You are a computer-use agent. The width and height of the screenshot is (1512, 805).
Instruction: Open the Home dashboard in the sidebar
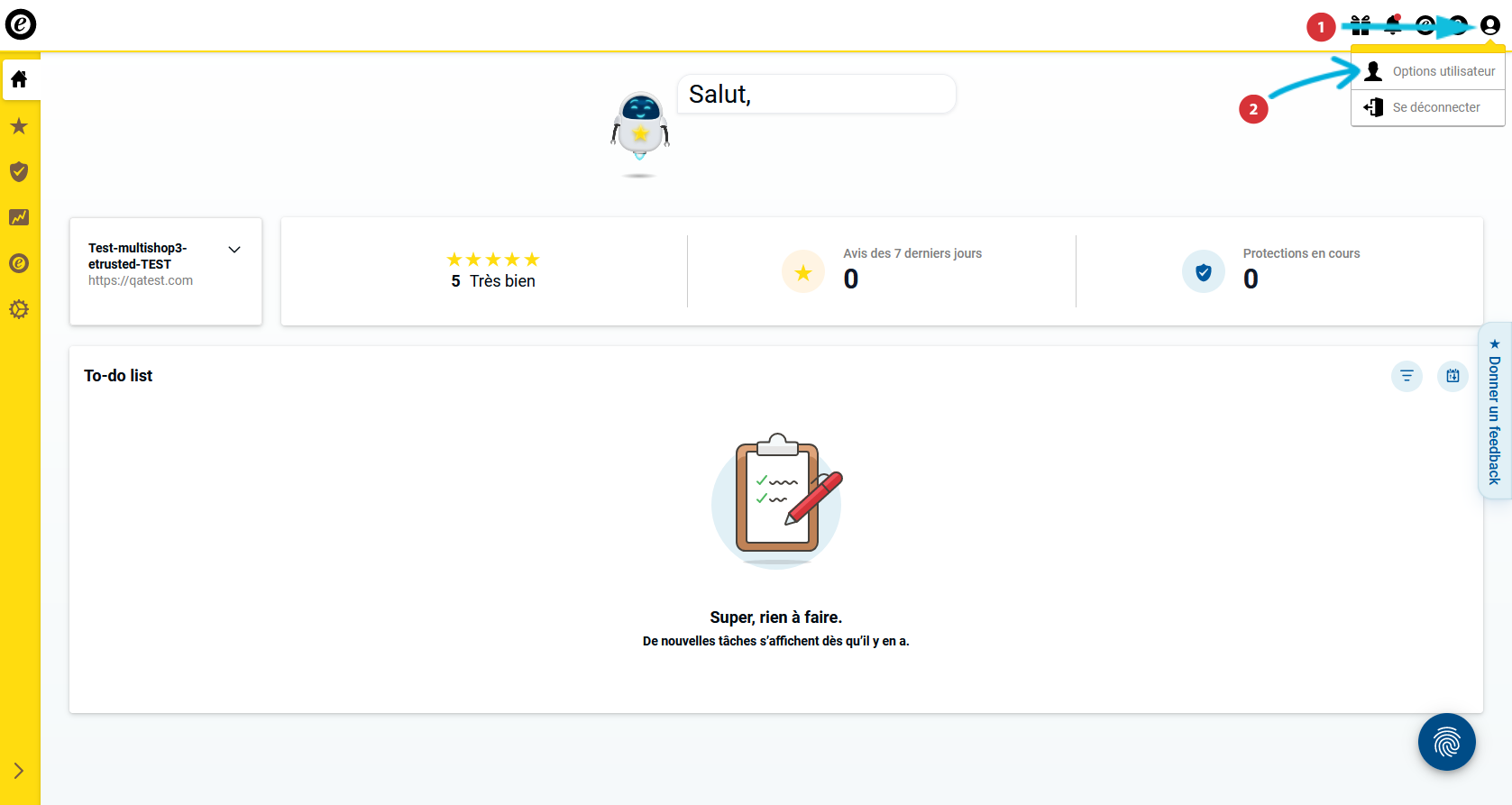point(19,79)
